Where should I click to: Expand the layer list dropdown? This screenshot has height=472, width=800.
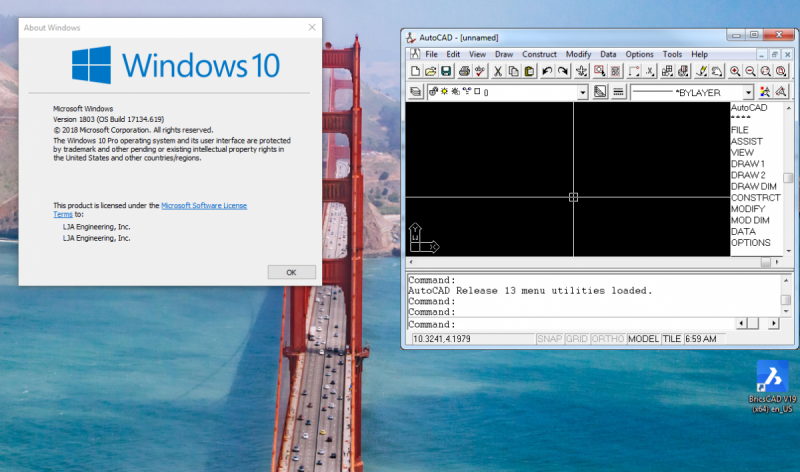pyautogui.click(x=582, y=92)
